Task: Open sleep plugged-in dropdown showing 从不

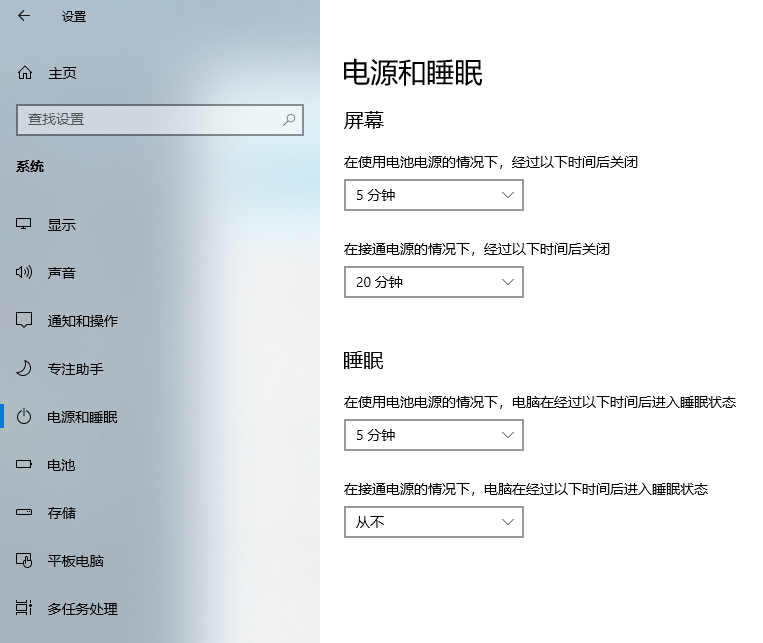Action: (x=434, y=522)
